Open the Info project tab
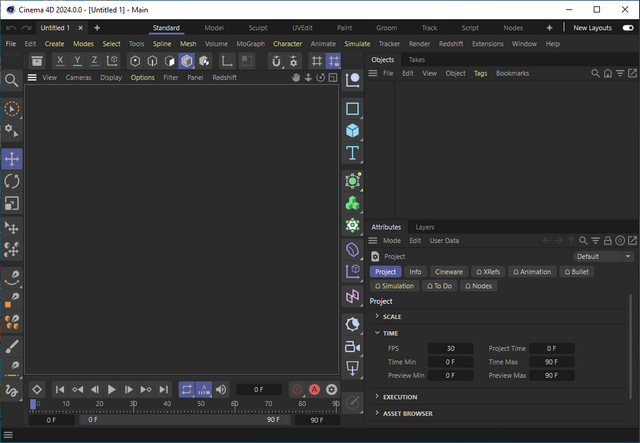 415,272
